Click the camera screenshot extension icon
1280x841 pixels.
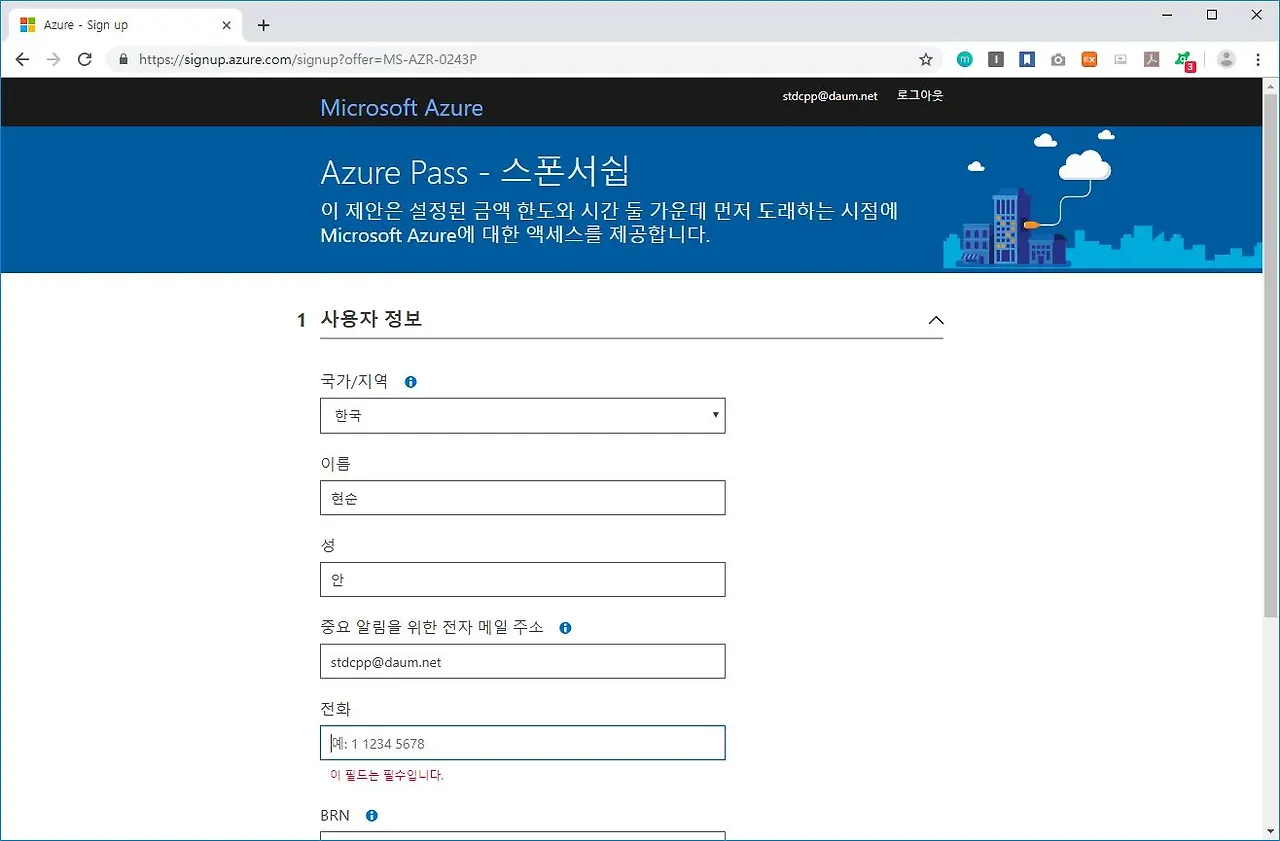tap(1058, 59)
